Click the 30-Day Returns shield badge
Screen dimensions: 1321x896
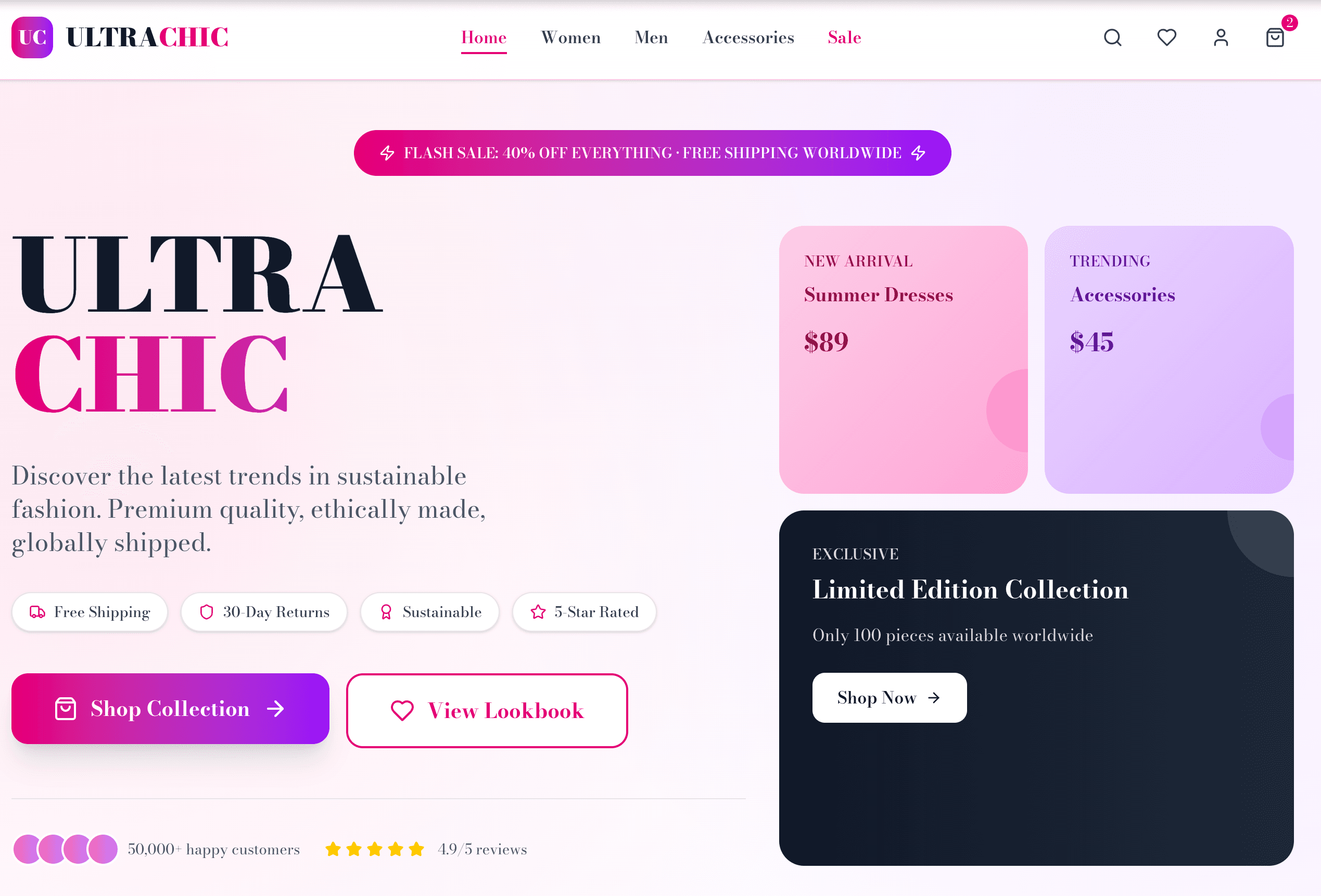click(x=264, y=612)
